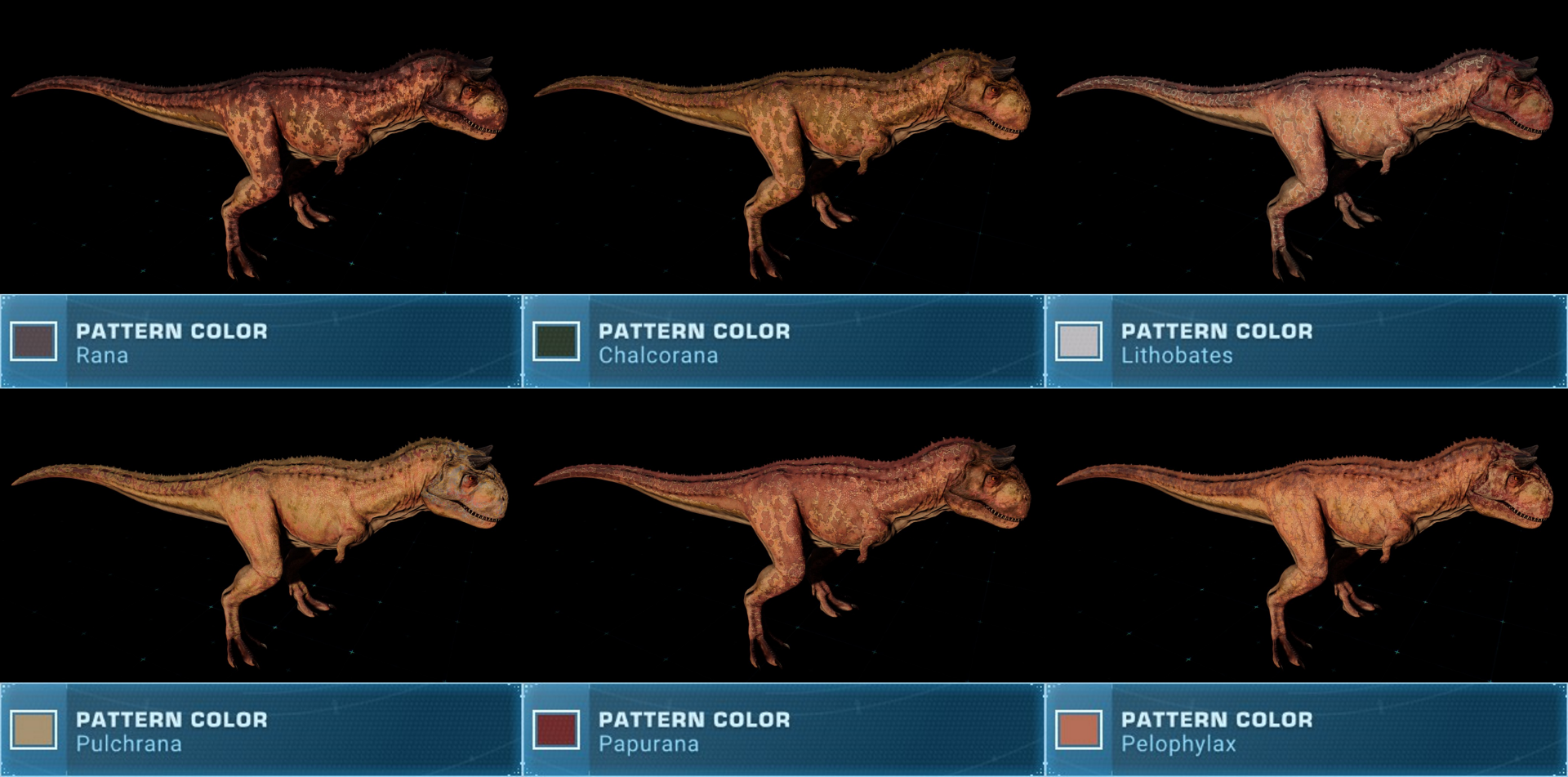
Task: Click the 'Papurana' pattern name text
Action: pos(648,744)
